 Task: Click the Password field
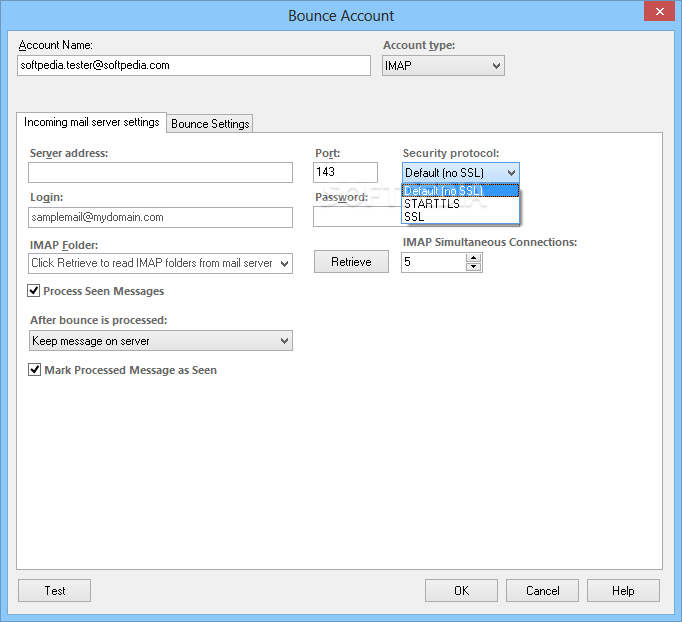[x=357, y=217]
